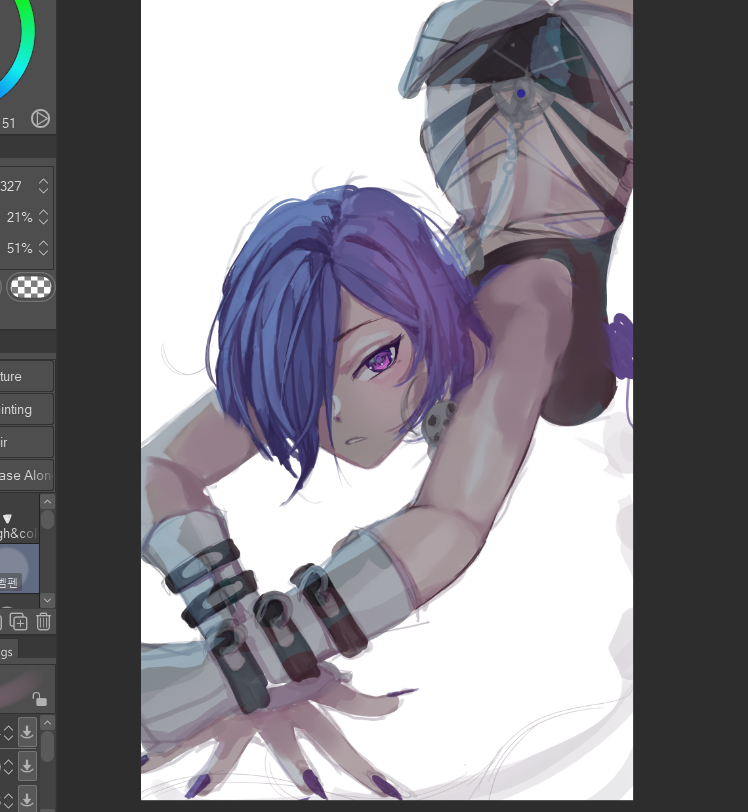This screenshot has width=748, height=812.
Task: Click the stepper arrows beside the 51% field
Action: tap(44, 248)
